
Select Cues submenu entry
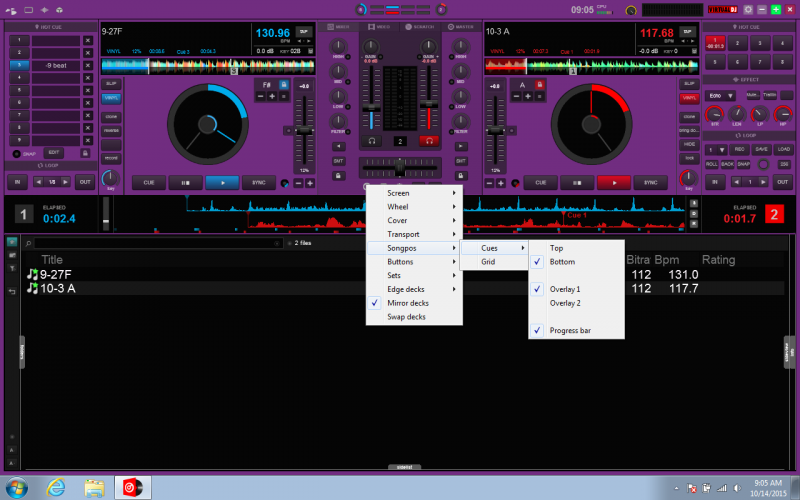click(x=494, y=248)
